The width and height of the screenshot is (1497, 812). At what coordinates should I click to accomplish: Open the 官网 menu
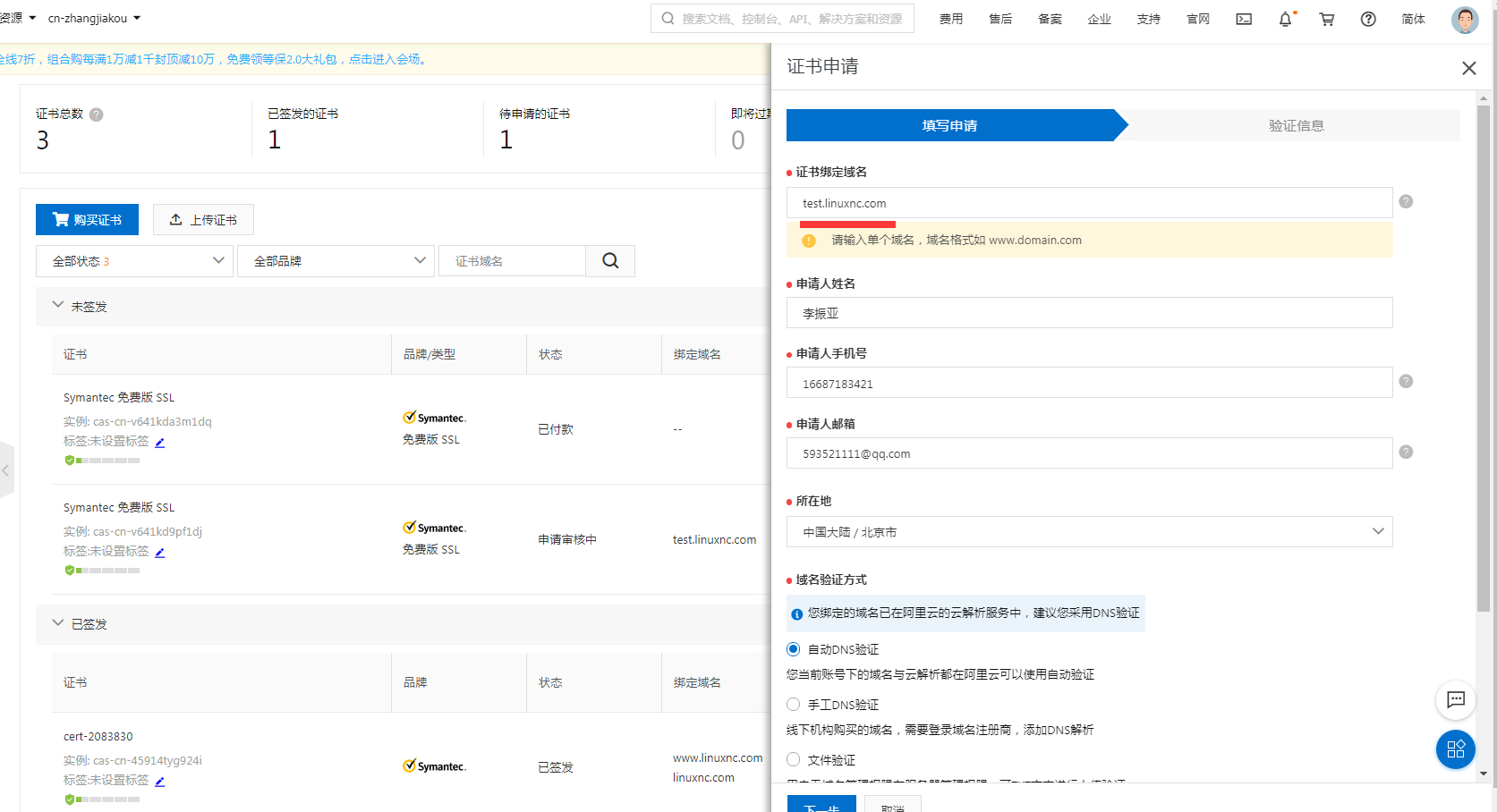(x=1197, y=19)
